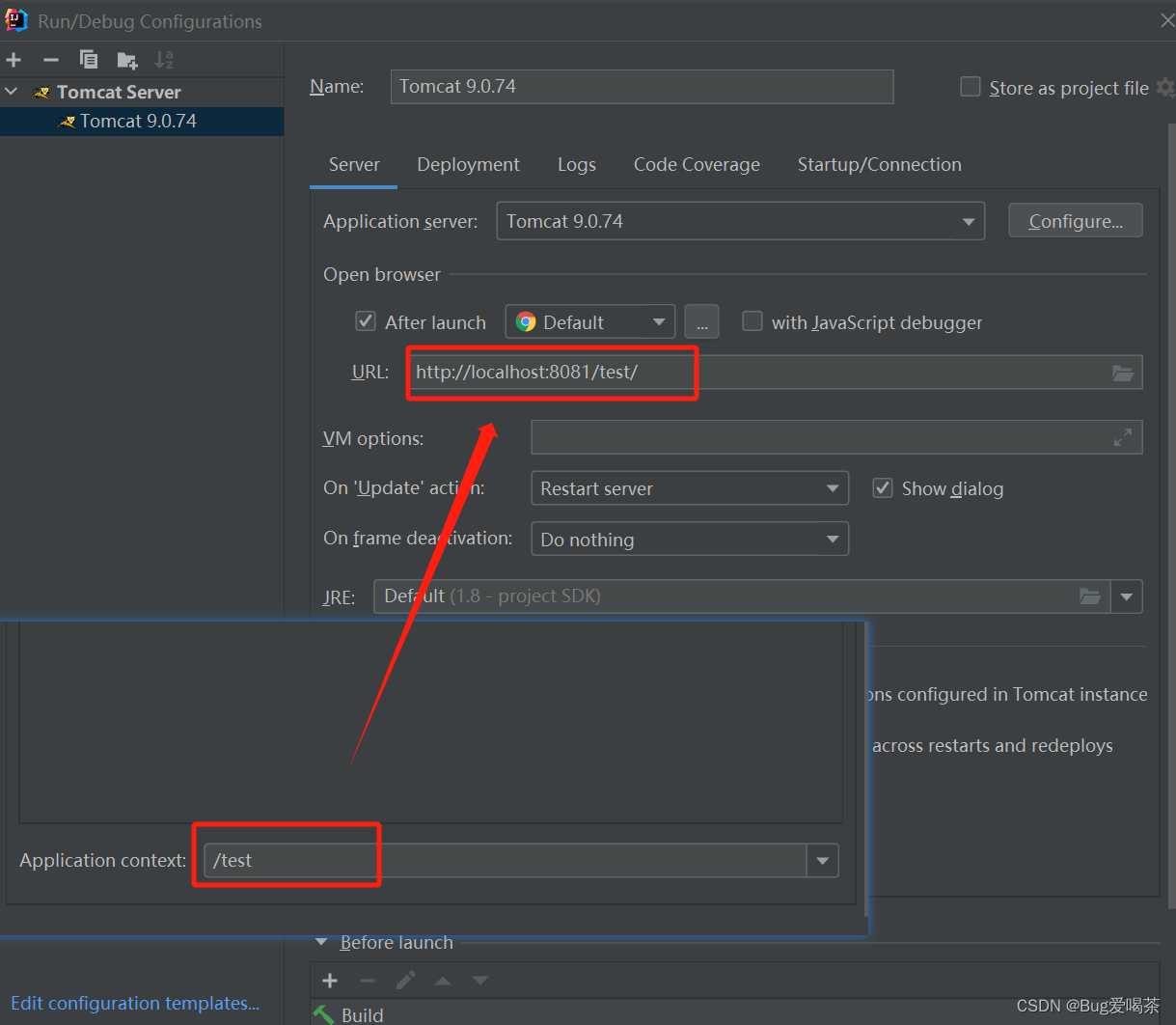Open the Application server dropdown
The height and width of the screenshot is (1025, 1176).
[x=740, y=221]
